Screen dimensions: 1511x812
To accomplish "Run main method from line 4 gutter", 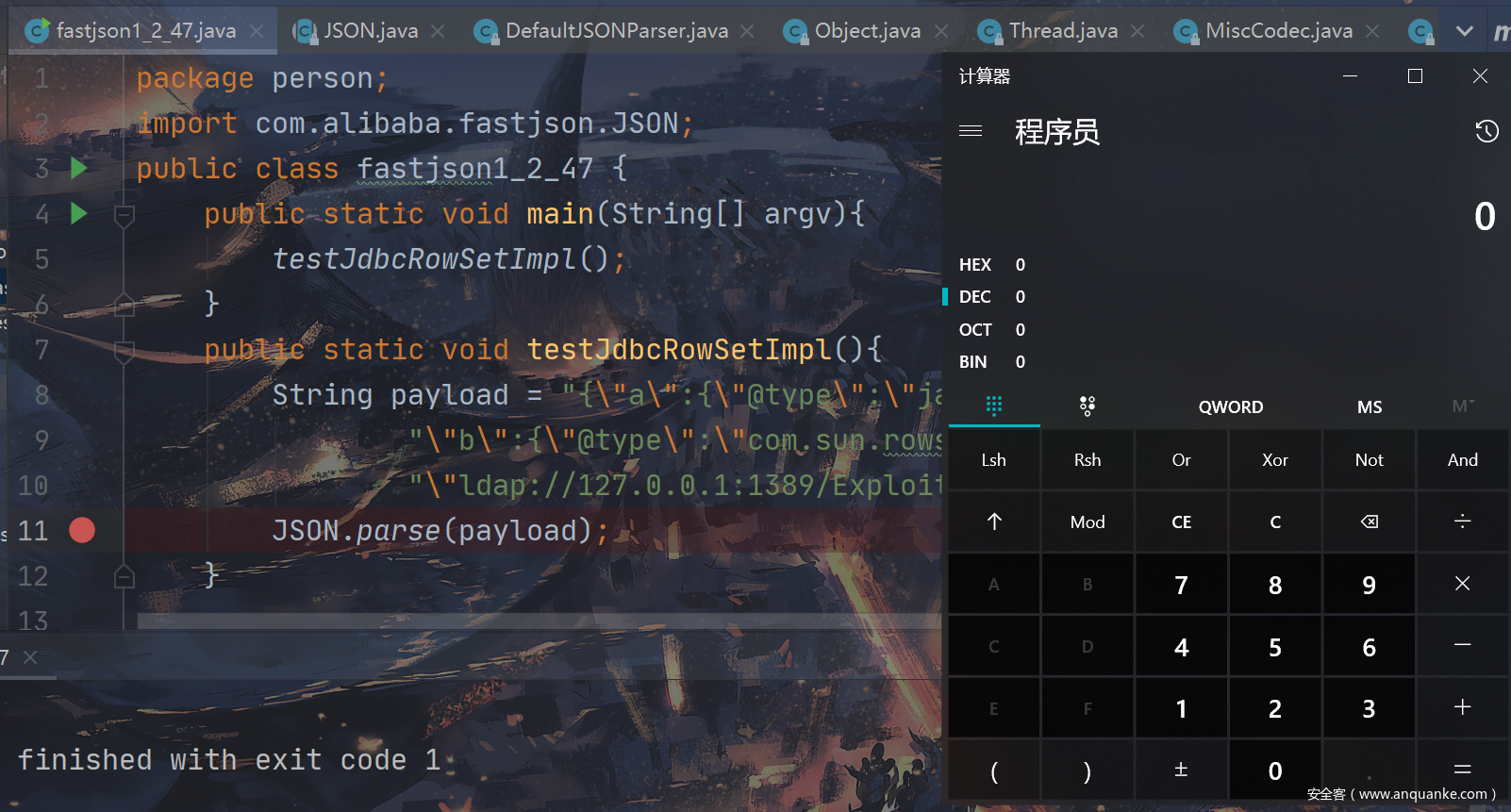I will pyautogui.click(x=79, y=214).
